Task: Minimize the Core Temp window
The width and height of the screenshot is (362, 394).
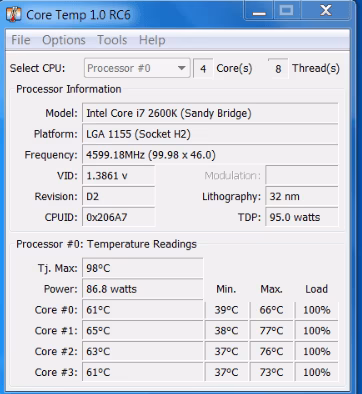Action: tap(259, 11)
